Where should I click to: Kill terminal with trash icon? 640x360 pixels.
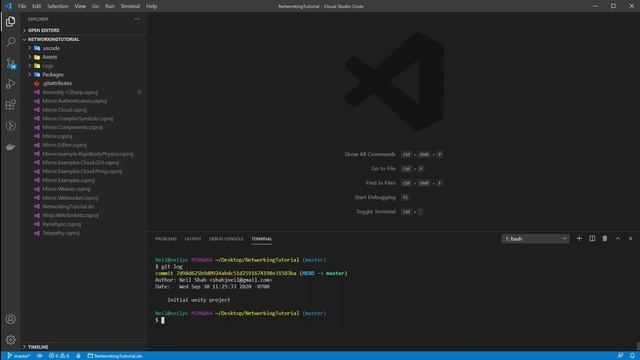(x=605, y=239)
